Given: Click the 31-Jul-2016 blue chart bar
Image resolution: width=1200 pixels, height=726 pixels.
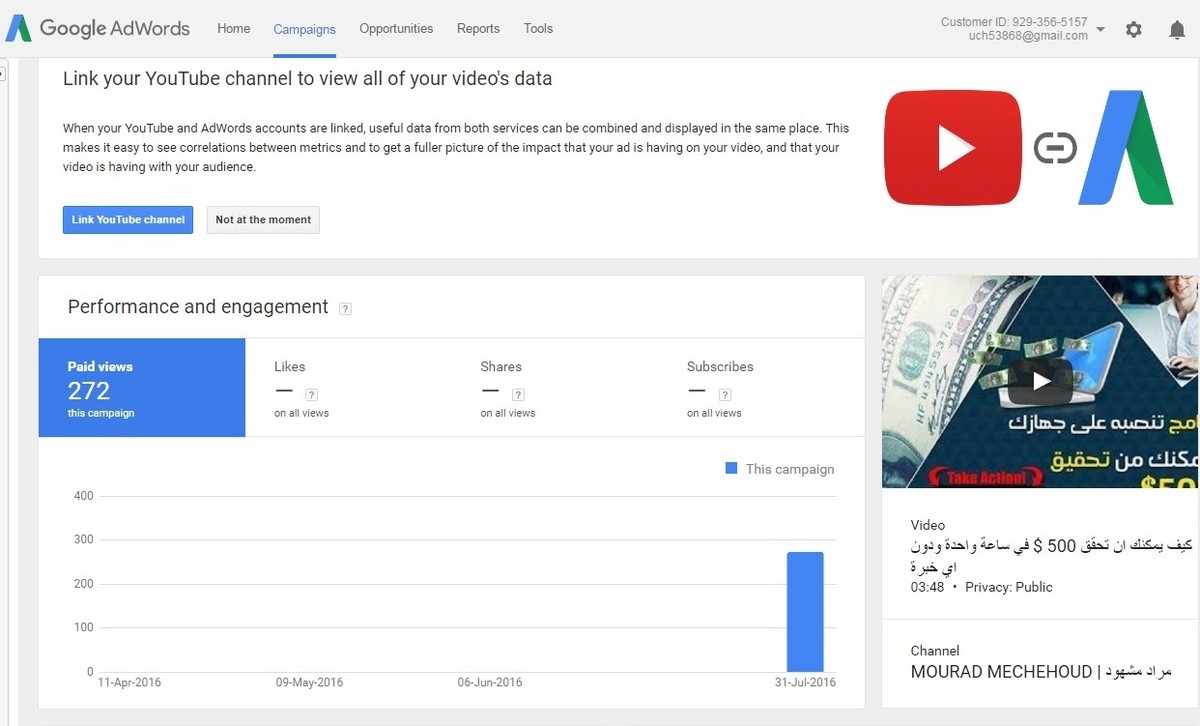Looking at the screenshot, I should click(x=805, y=612).
